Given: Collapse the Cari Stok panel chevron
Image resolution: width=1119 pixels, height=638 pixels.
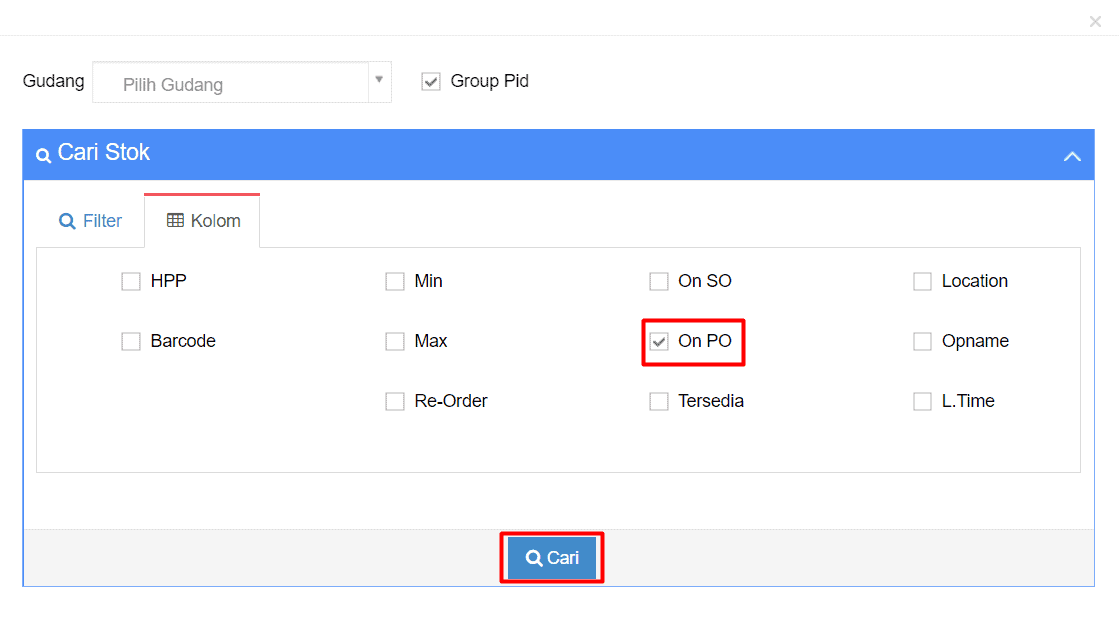Looking at the screenshot, I should [x=1072, y=156].
